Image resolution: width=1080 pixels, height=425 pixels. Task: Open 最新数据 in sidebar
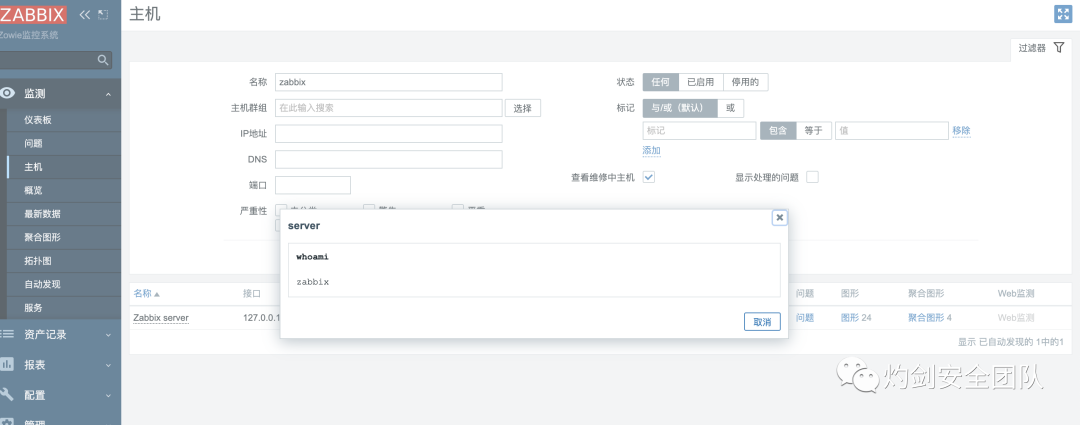coord(43,214)
